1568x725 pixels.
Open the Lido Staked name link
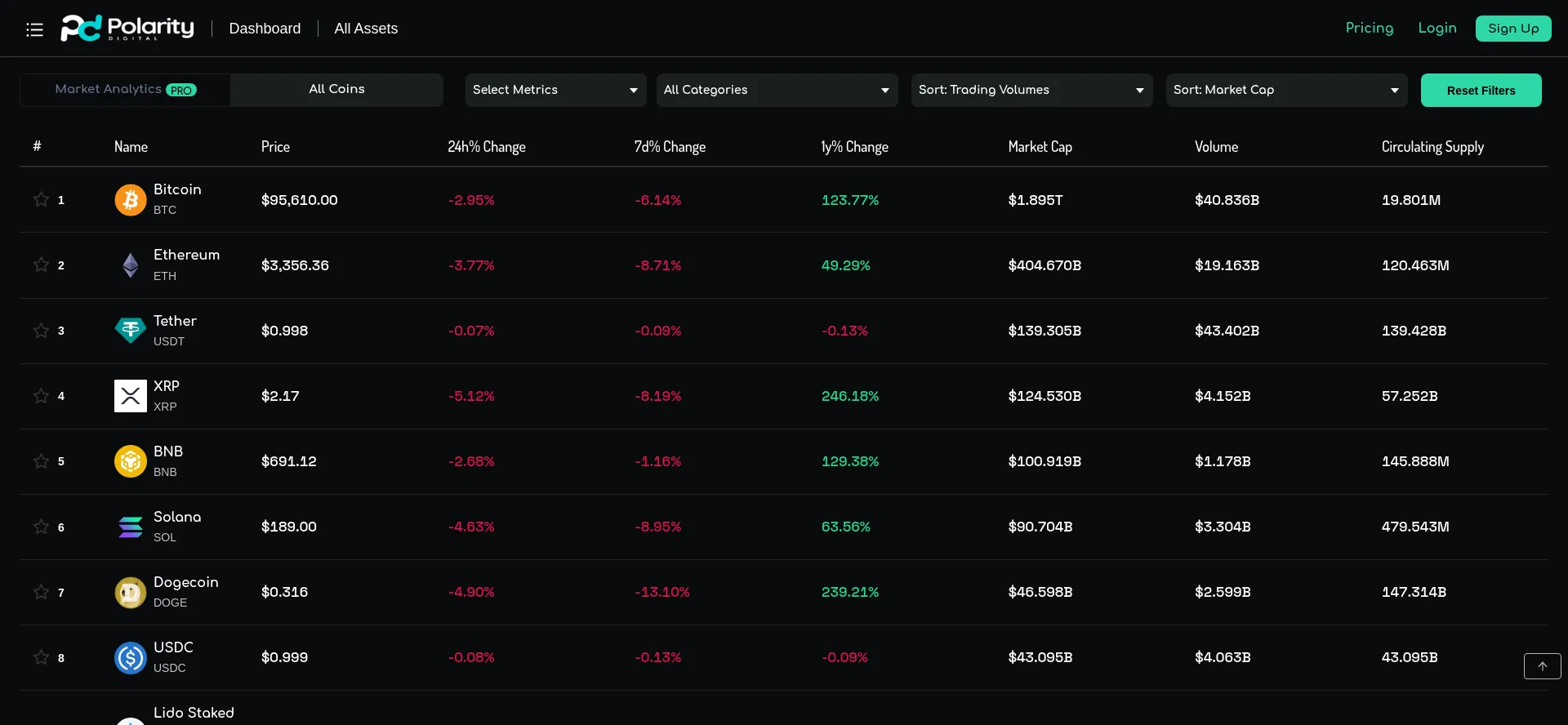coord(194,713)
